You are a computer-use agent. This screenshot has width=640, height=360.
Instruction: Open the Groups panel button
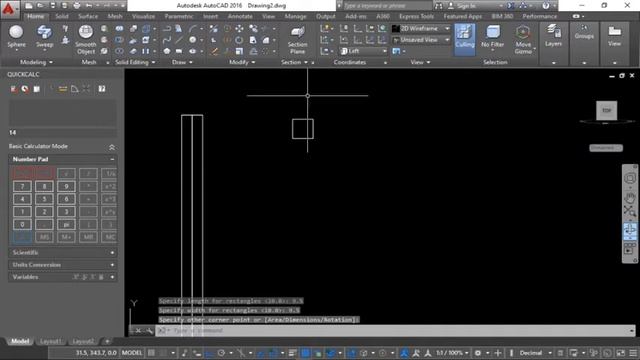click(584, 32)
